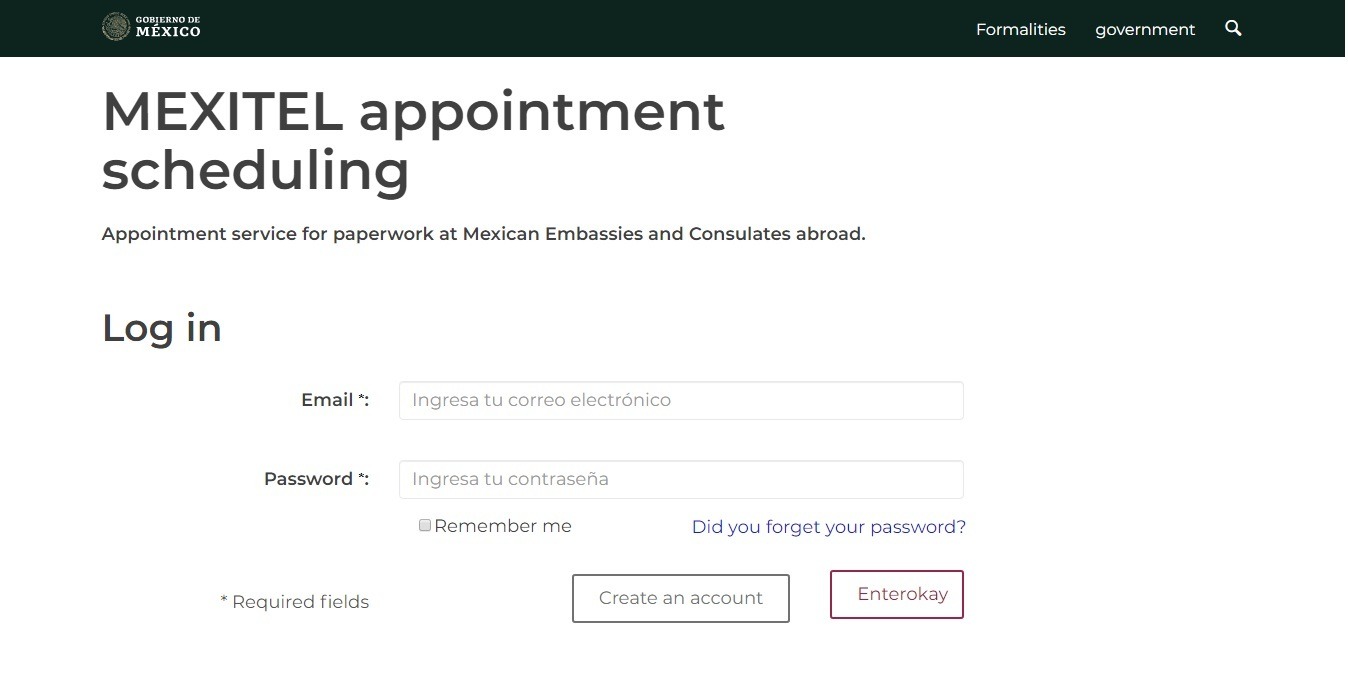Screen dimensions: 1348x696
Task: Focus the Email input field
Action: click(x=681, y=400)
